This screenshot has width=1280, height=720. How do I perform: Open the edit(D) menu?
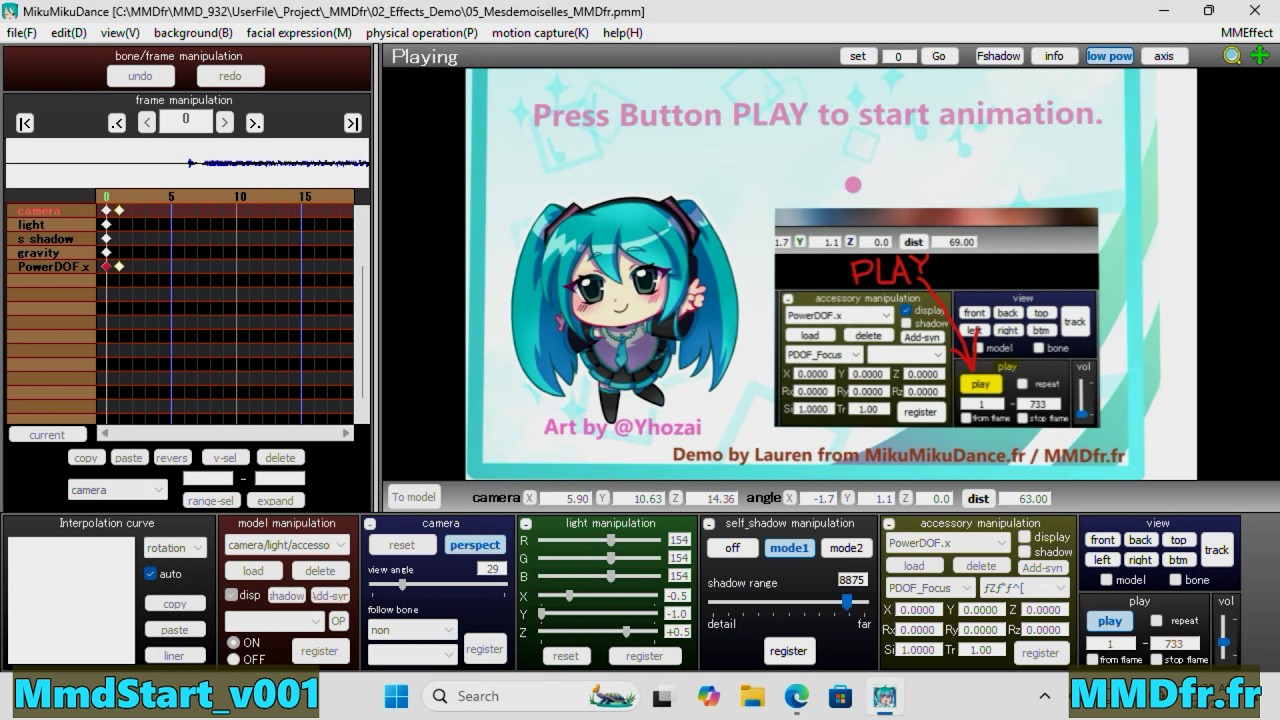[69, 32]
